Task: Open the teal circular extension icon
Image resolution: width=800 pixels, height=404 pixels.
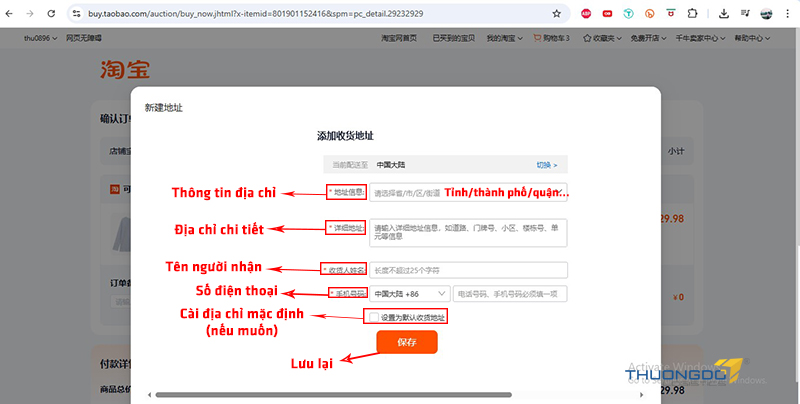Action: tap(629, 14)
